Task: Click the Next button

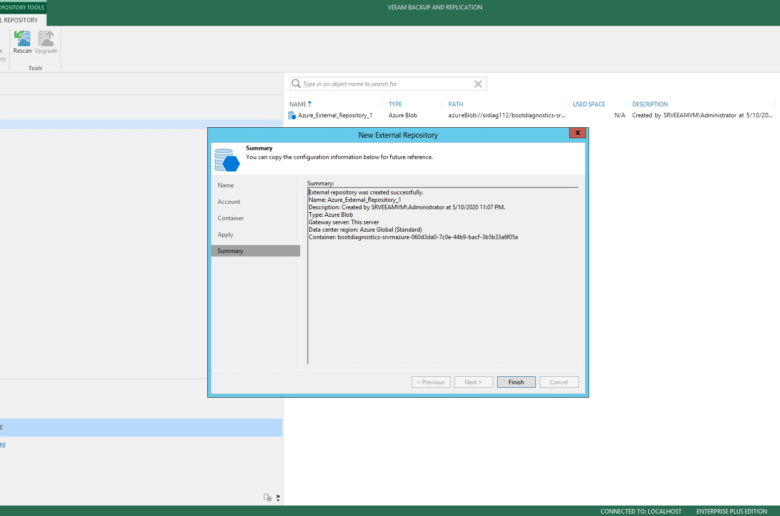Action: pyautogui.click(x=473, y=382)
